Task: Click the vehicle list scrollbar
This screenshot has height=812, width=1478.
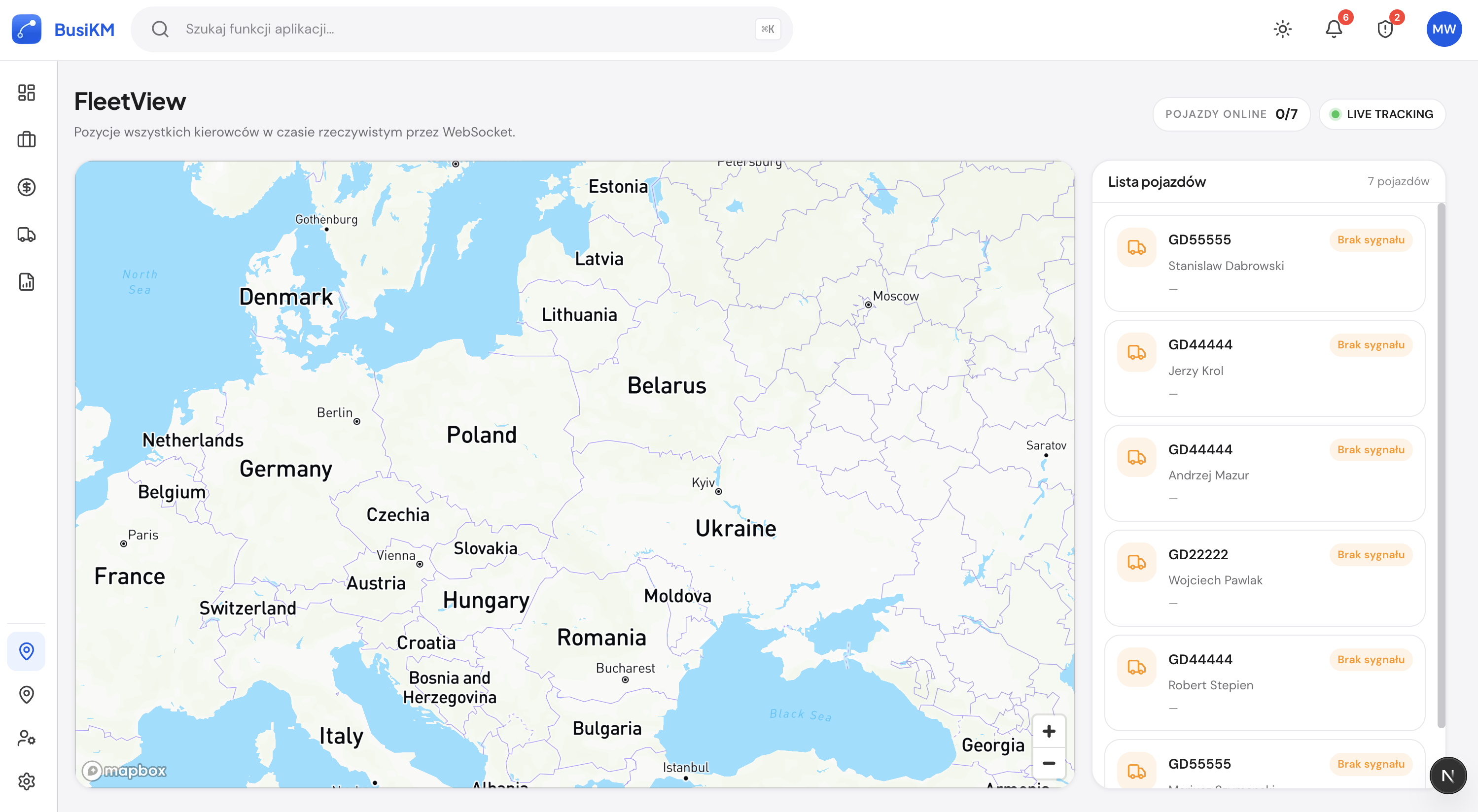Action: coord(1441,465)
